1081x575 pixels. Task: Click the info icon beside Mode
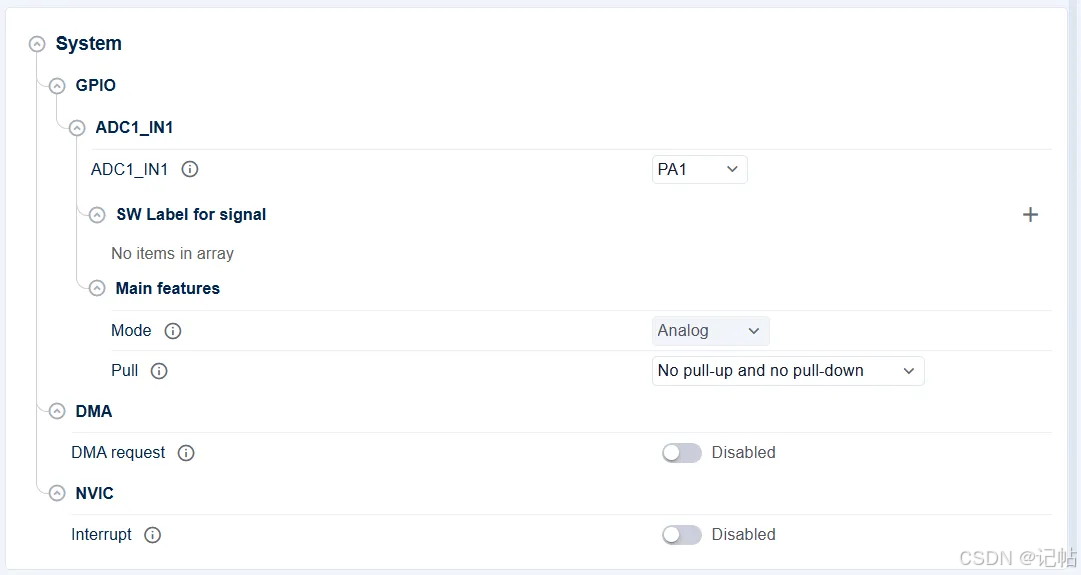[x=172, y=331]
